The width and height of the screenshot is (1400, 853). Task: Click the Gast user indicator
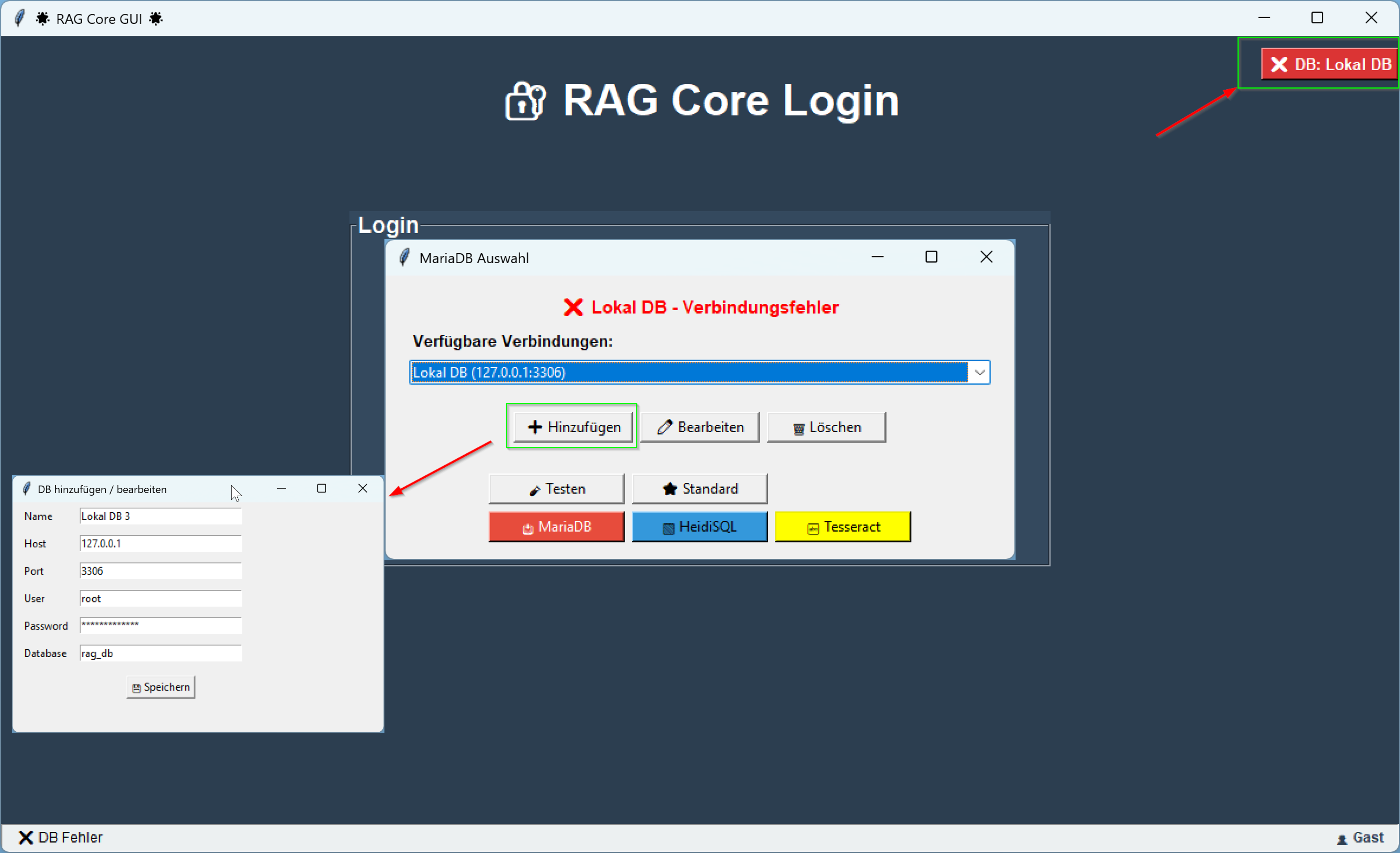pos(1361,837)
